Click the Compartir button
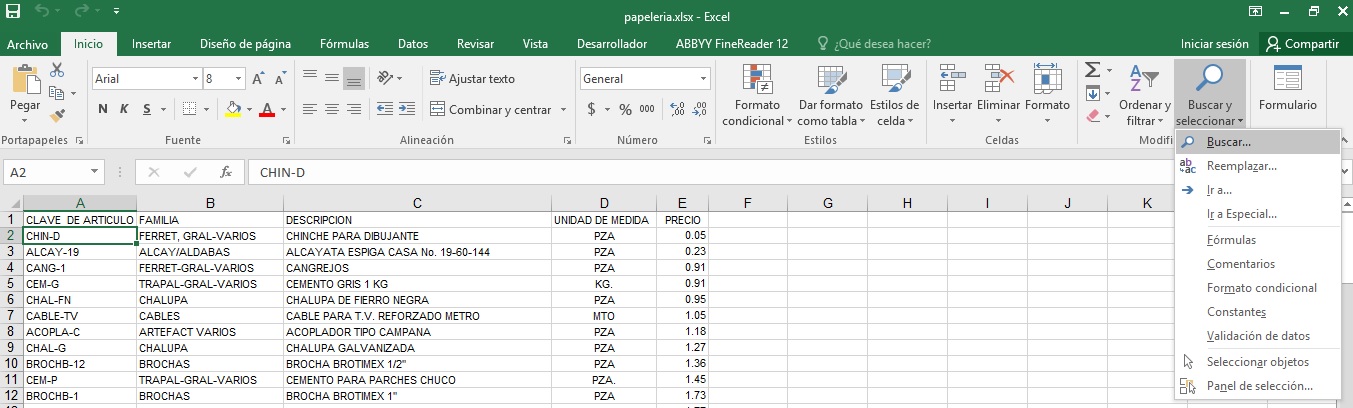1353x408 pixels. [1301, 44]
